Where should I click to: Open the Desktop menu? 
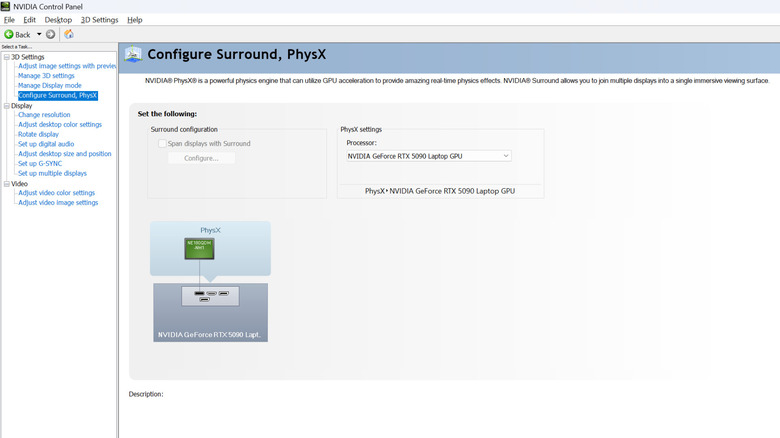point(58,20)
